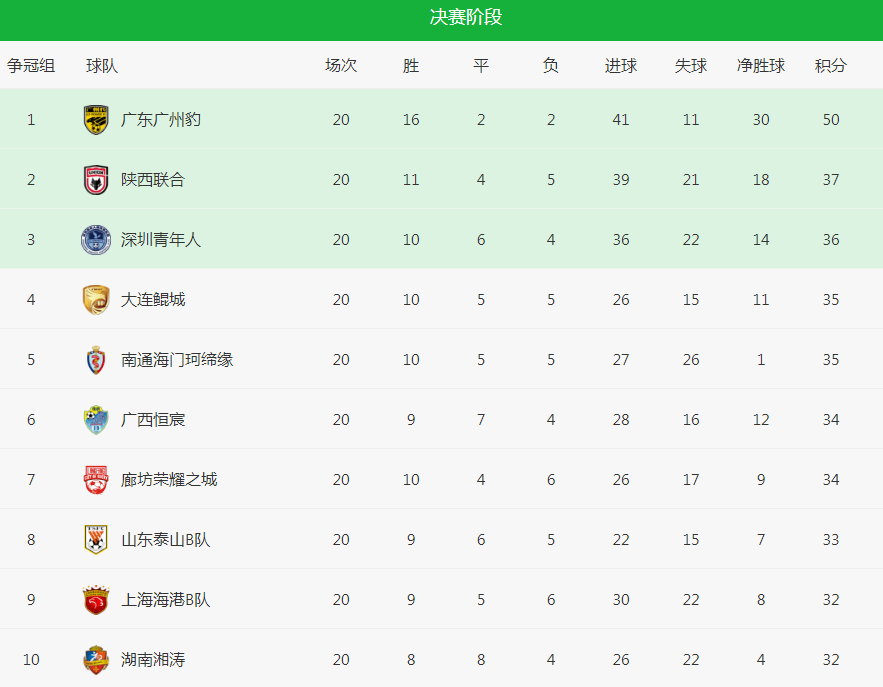Click the 广东广州豹 team logo
The image size is (883, 687).
point(96,120)
